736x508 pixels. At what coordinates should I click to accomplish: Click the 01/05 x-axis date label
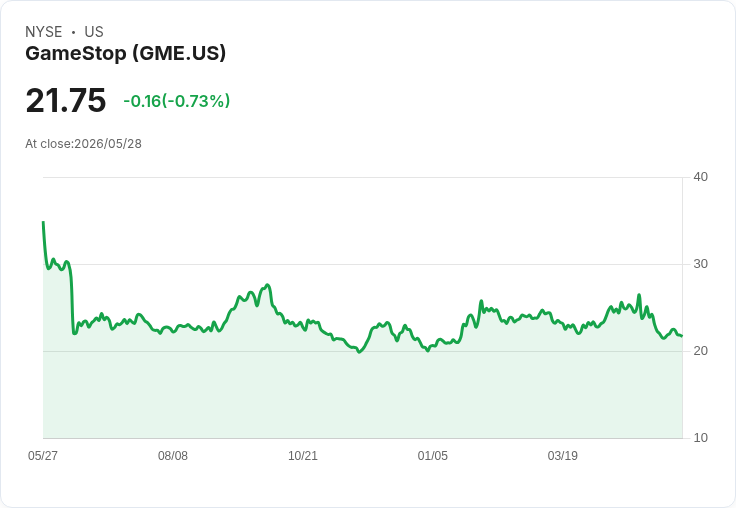pos(433,455)
